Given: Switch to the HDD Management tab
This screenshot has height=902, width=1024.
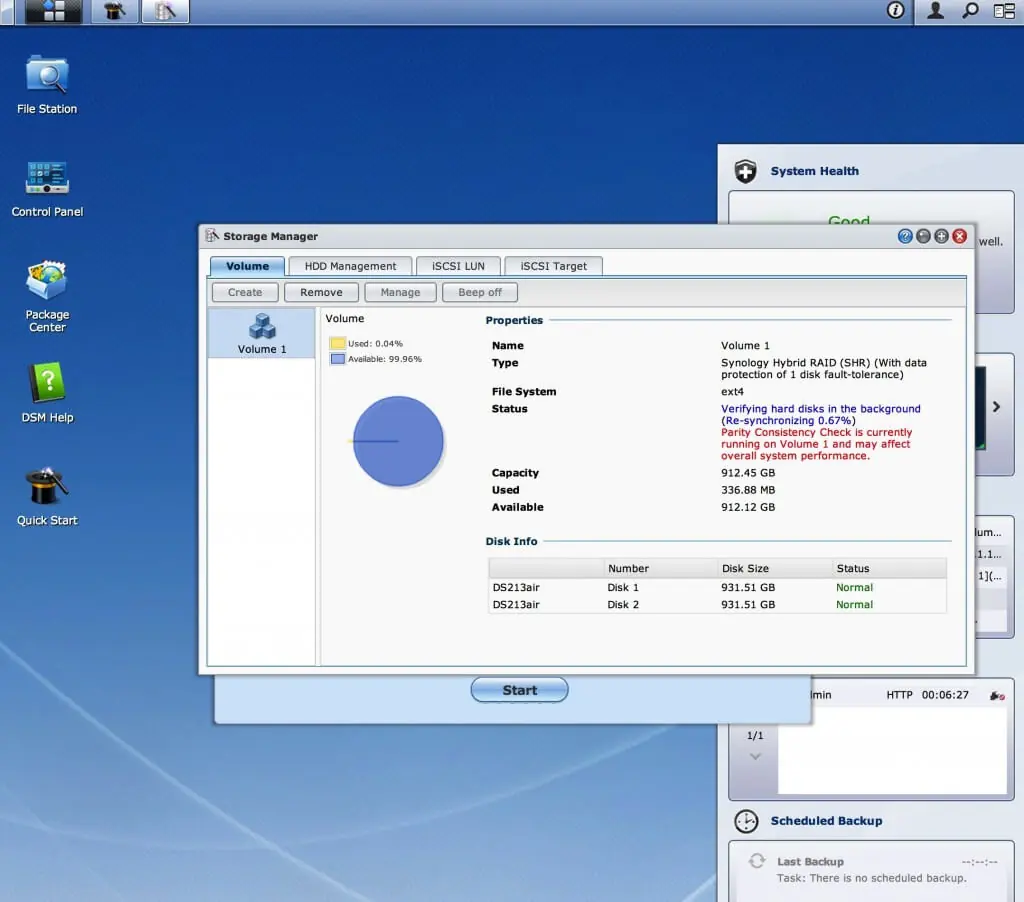Looking at the screenshot, I should tap(350, 266).
